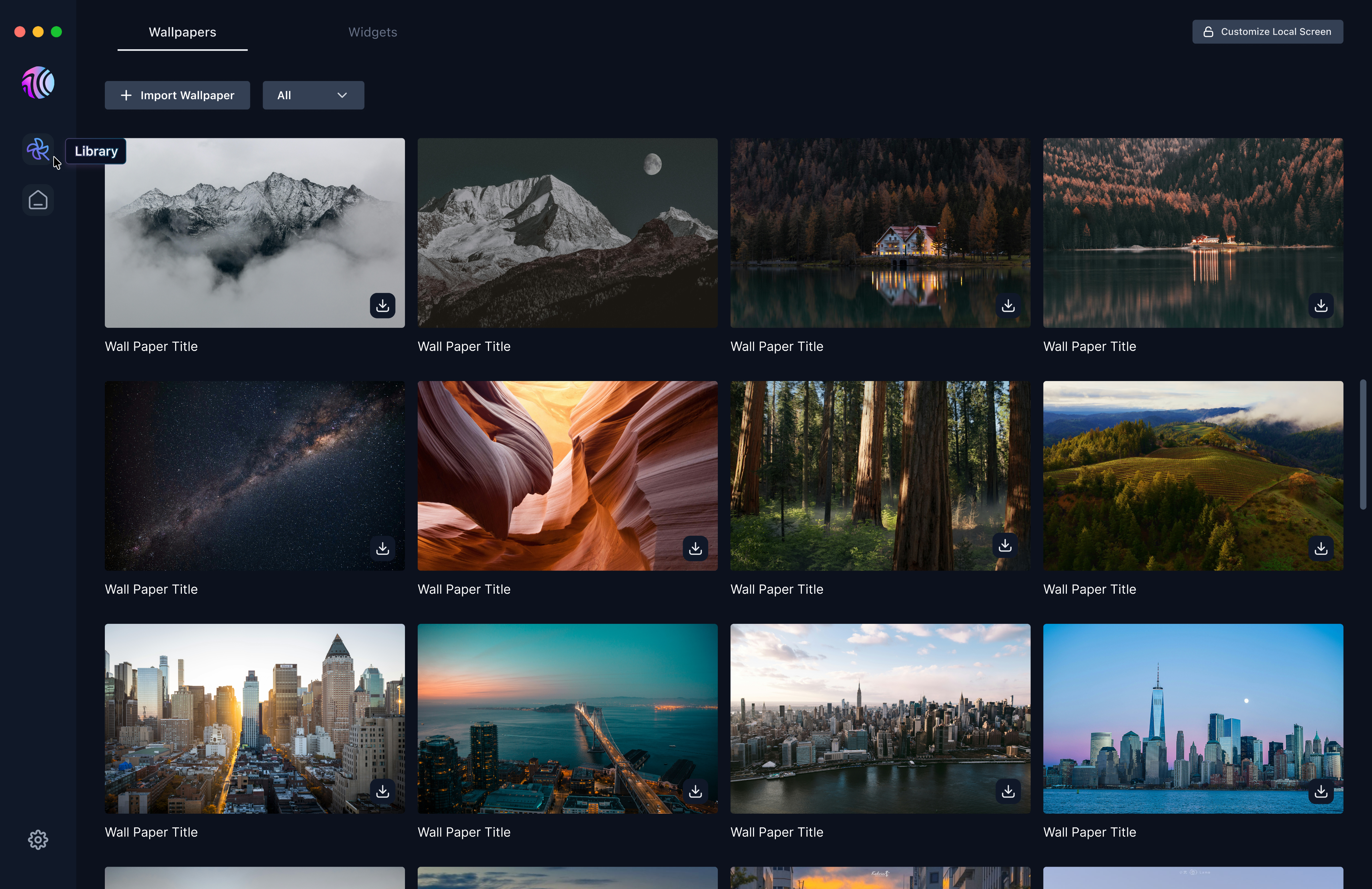Open the moonlit mountain wallpaper thumbnail

click(x=567, y=233)
